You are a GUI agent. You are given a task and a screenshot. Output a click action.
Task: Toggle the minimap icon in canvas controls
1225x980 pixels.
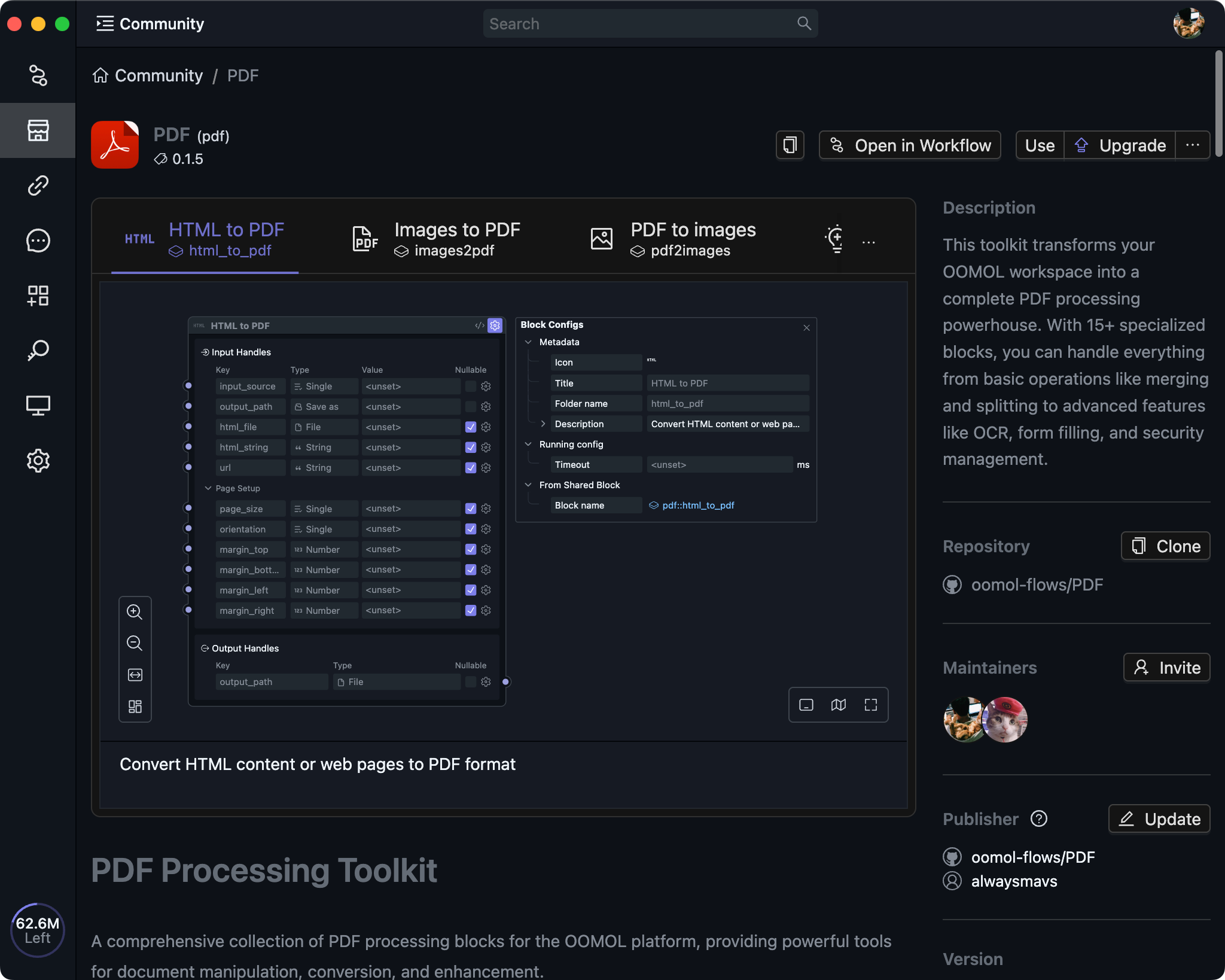click(x=839, y=705)
